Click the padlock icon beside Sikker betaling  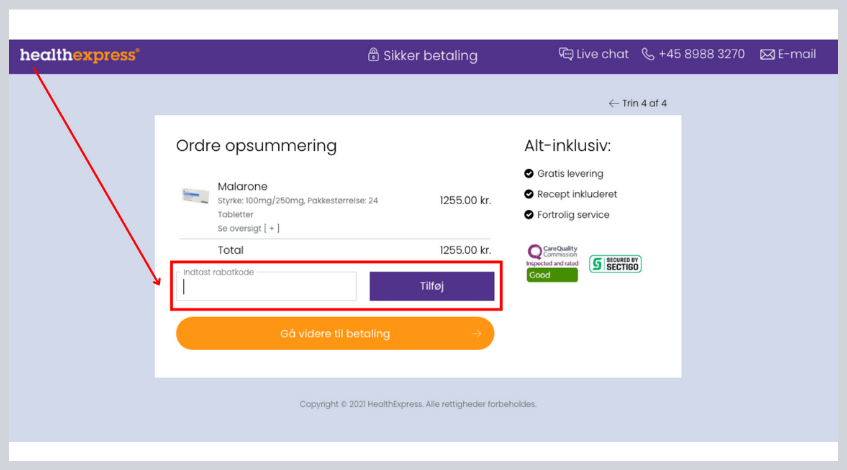click(373, 55)
